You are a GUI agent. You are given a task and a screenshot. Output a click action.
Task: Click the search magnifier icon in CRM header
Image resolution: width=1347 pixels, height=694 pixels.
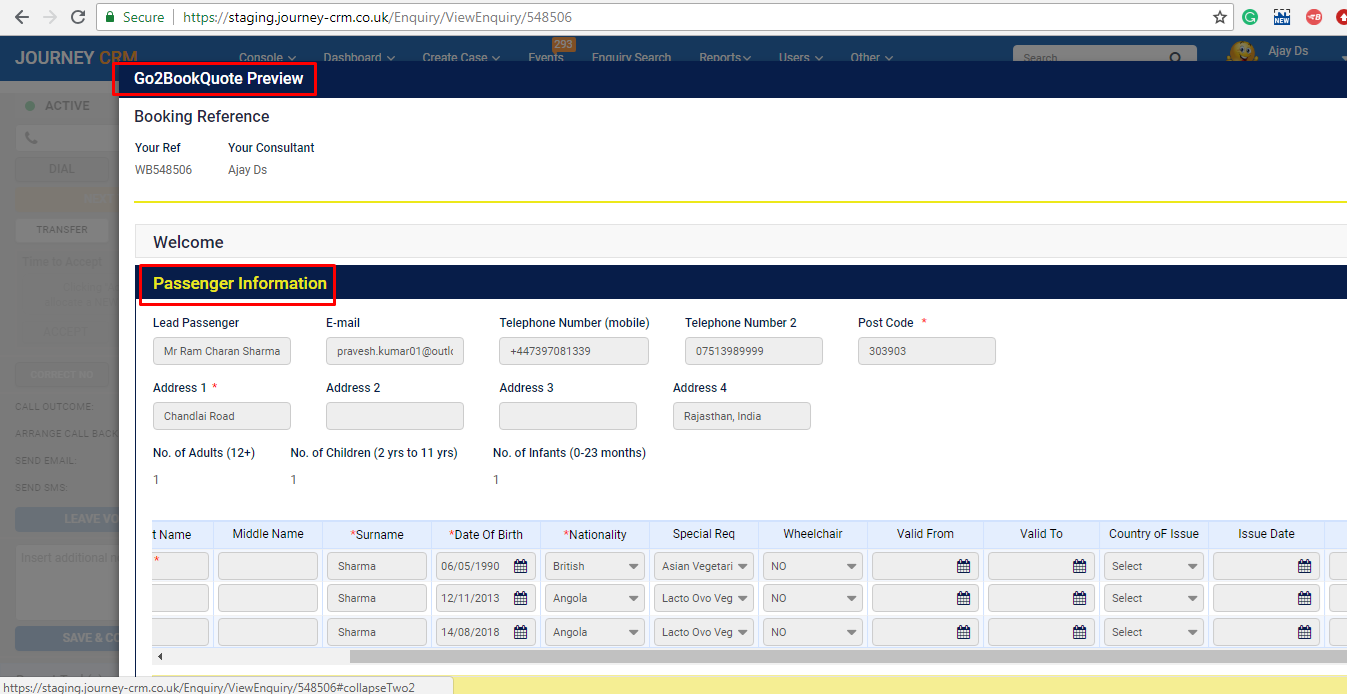[x=1177, y=58]
